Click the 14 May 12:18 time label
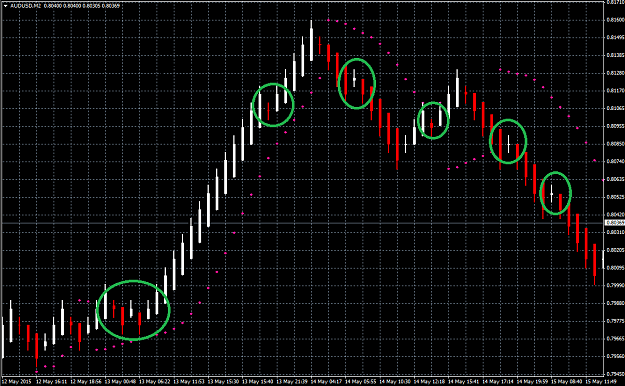 429,382
